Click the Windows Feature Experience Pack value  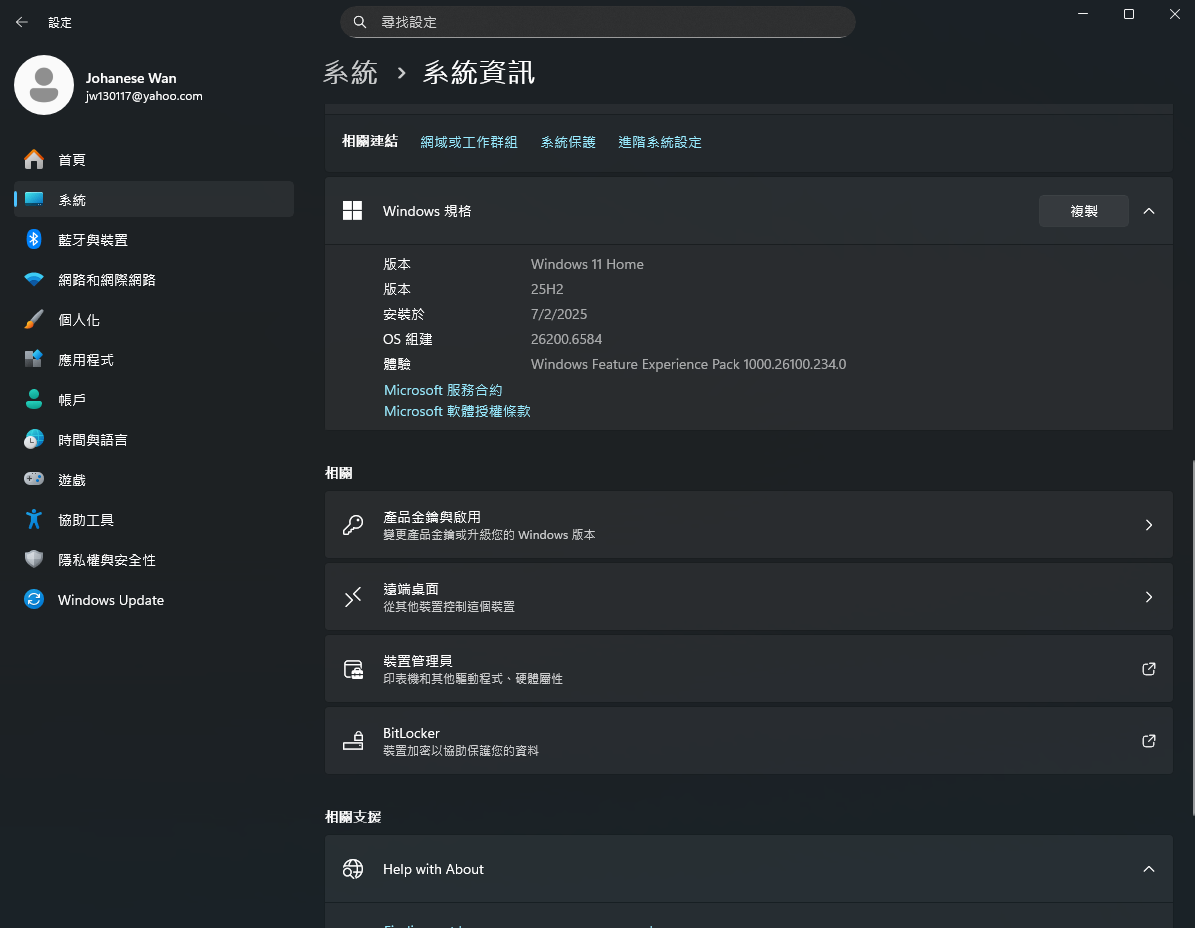coord(688,364)
